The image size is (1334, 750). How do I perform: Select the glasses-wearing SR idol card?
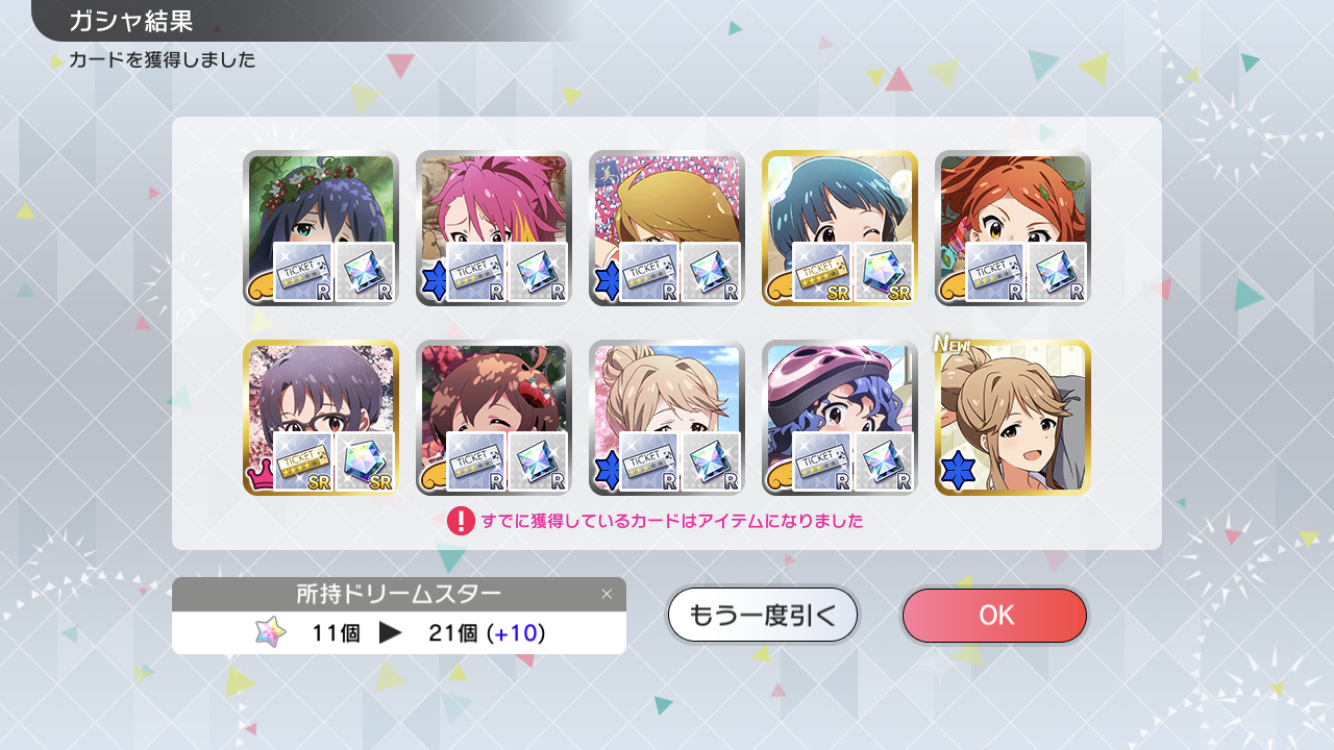tap(321, 418)
